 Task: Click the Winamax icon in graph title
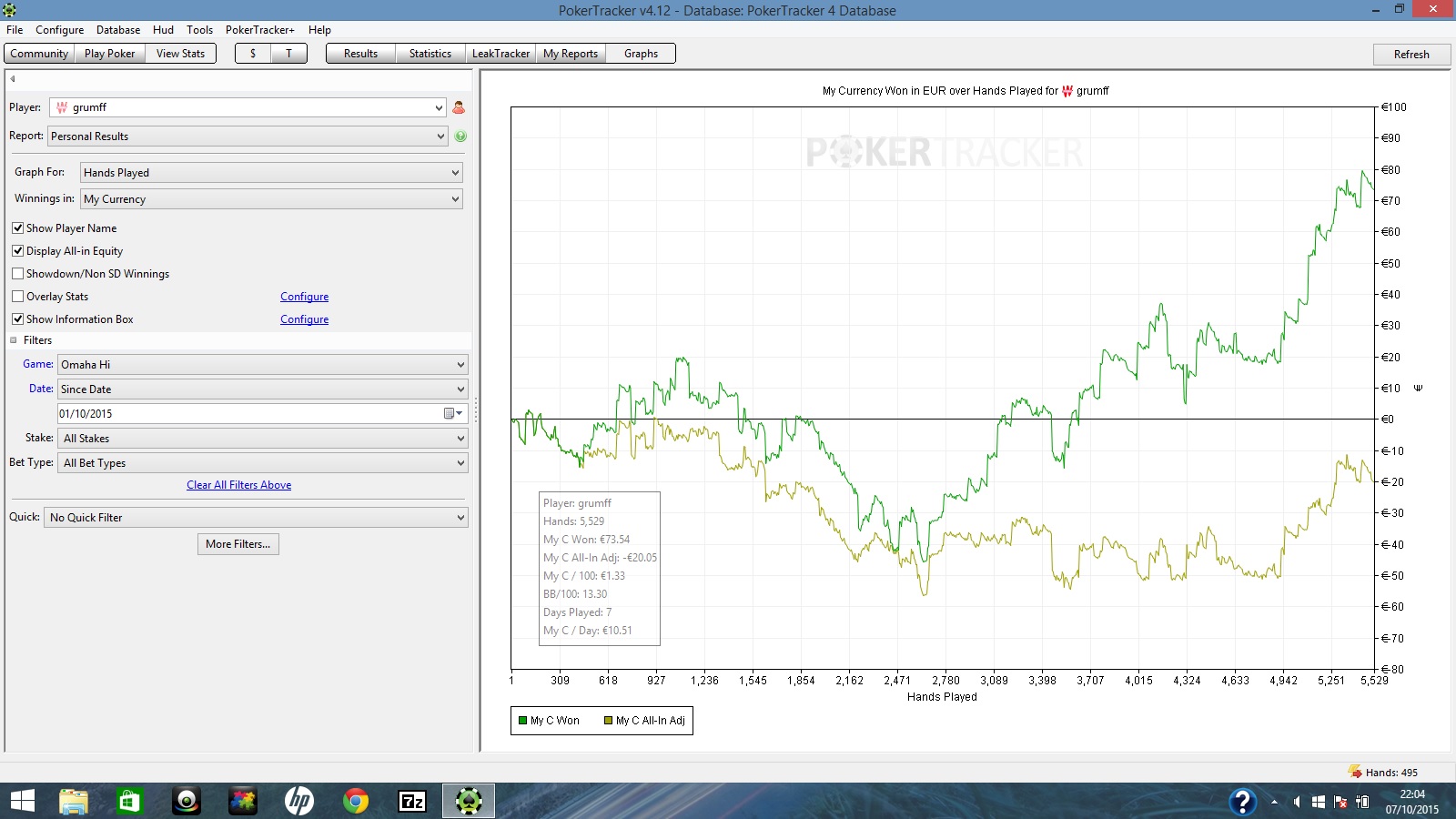click(1067, 91)
